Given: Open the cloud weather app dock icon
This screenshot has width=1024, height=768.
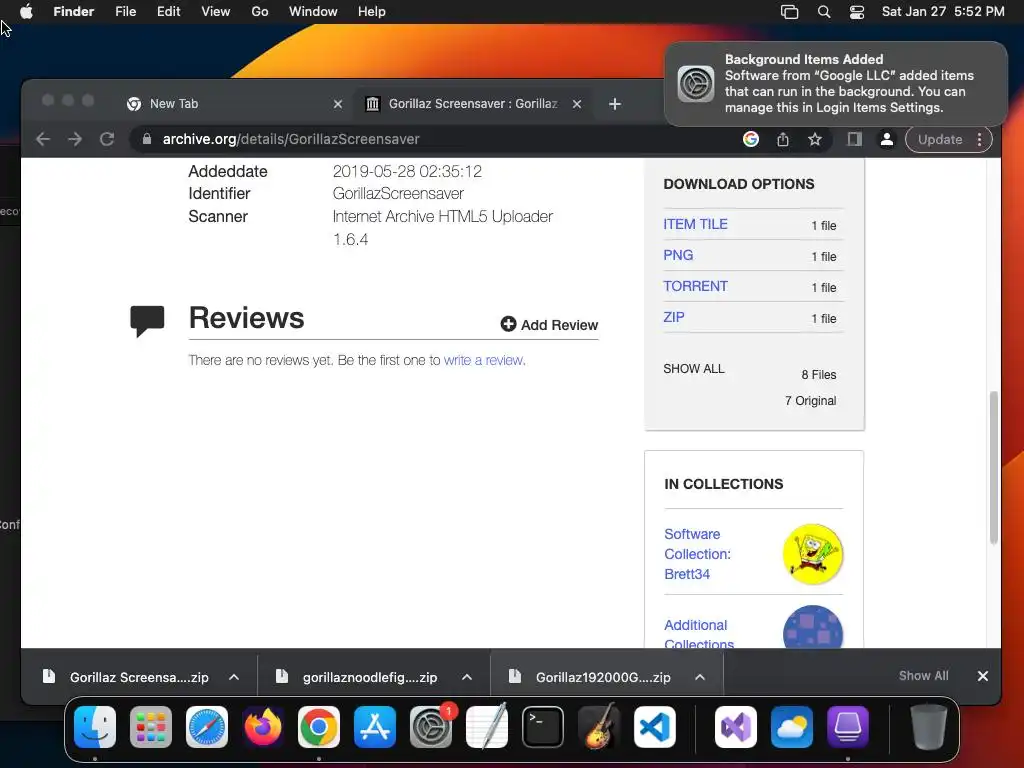Looking at the screenshot, I should 792,727.
